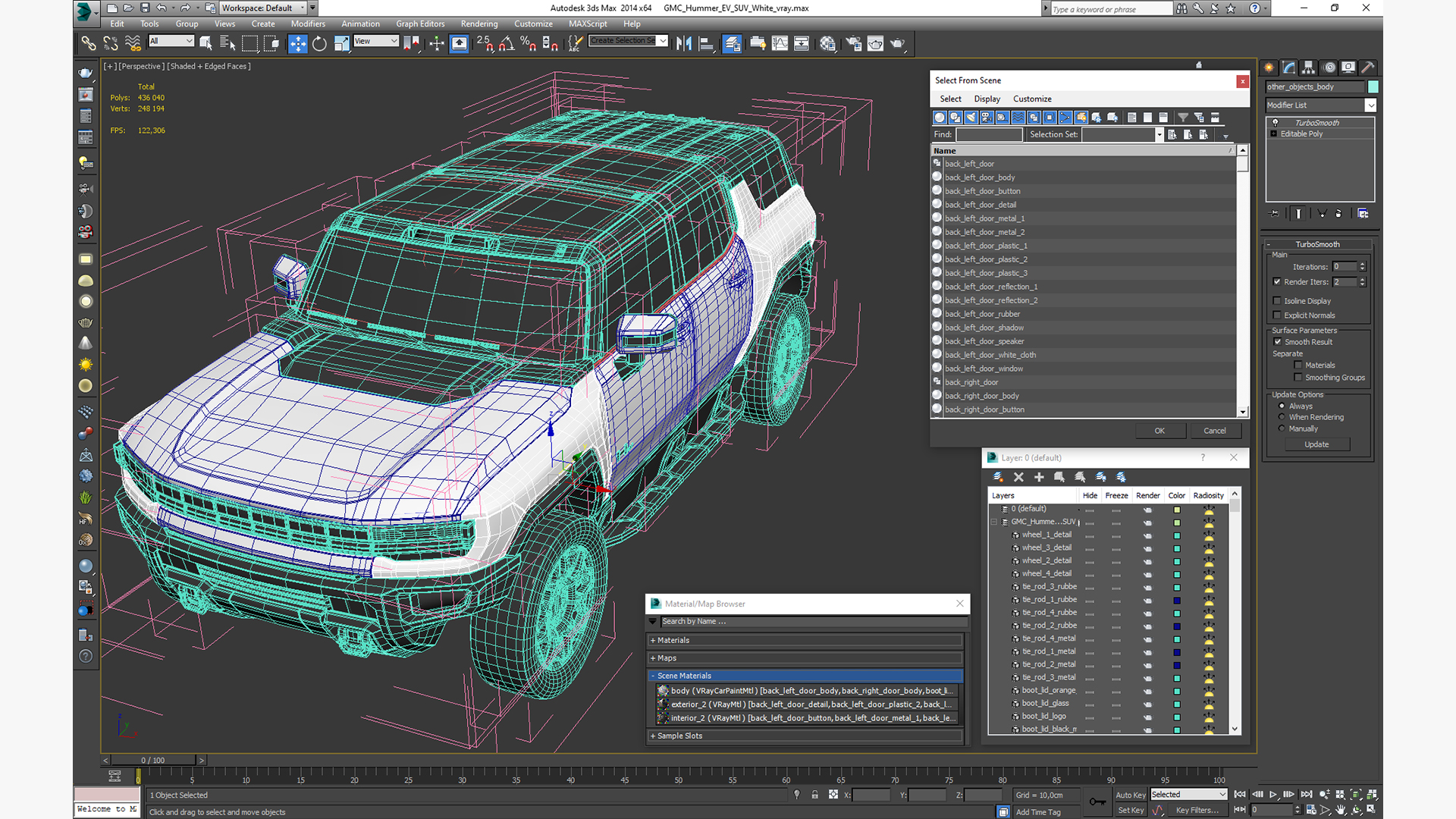Click color swatch of wheel_1_detail layer row
The height and width of the screenshot is (819, 1456).
pos(1177,535)
